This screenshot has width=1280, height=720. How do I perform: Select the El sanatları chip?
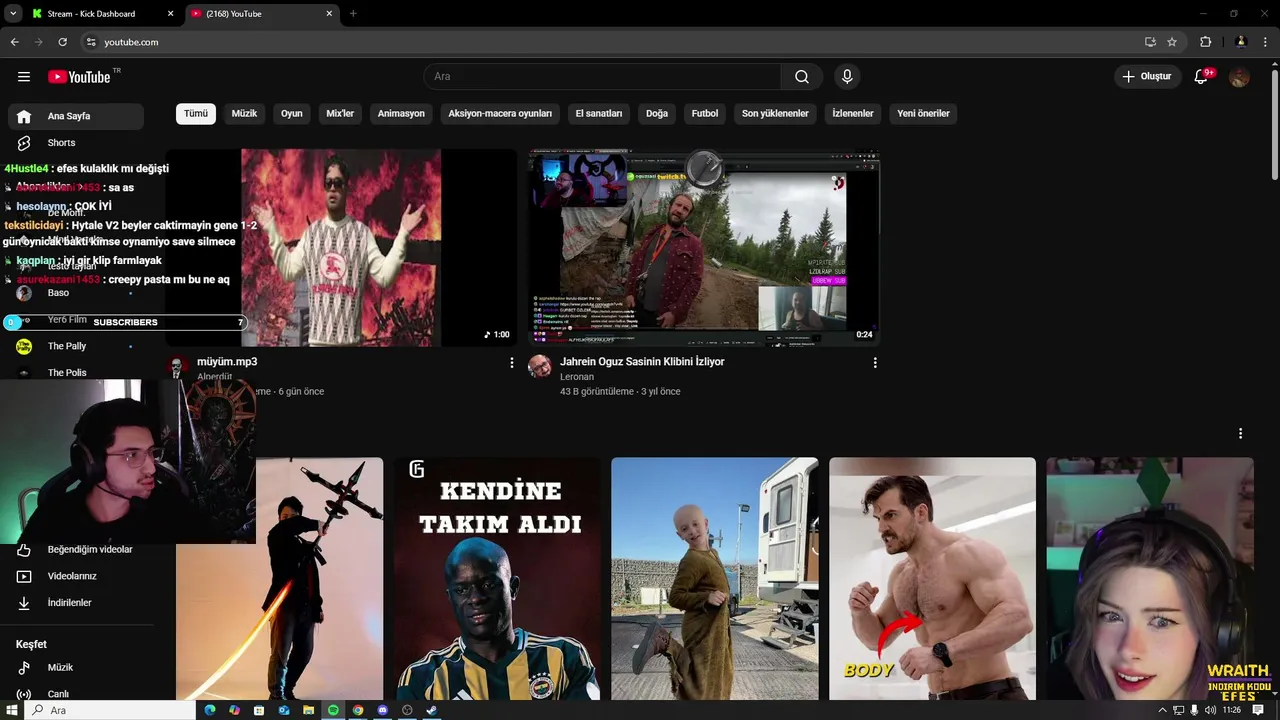(x=599, y=113)
